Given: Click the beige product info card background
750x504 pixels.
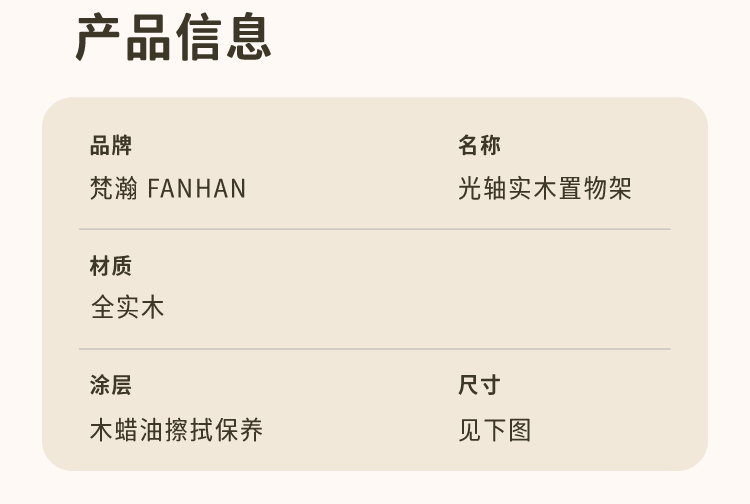Looking at the screenshot, I should tap(375, 284).
